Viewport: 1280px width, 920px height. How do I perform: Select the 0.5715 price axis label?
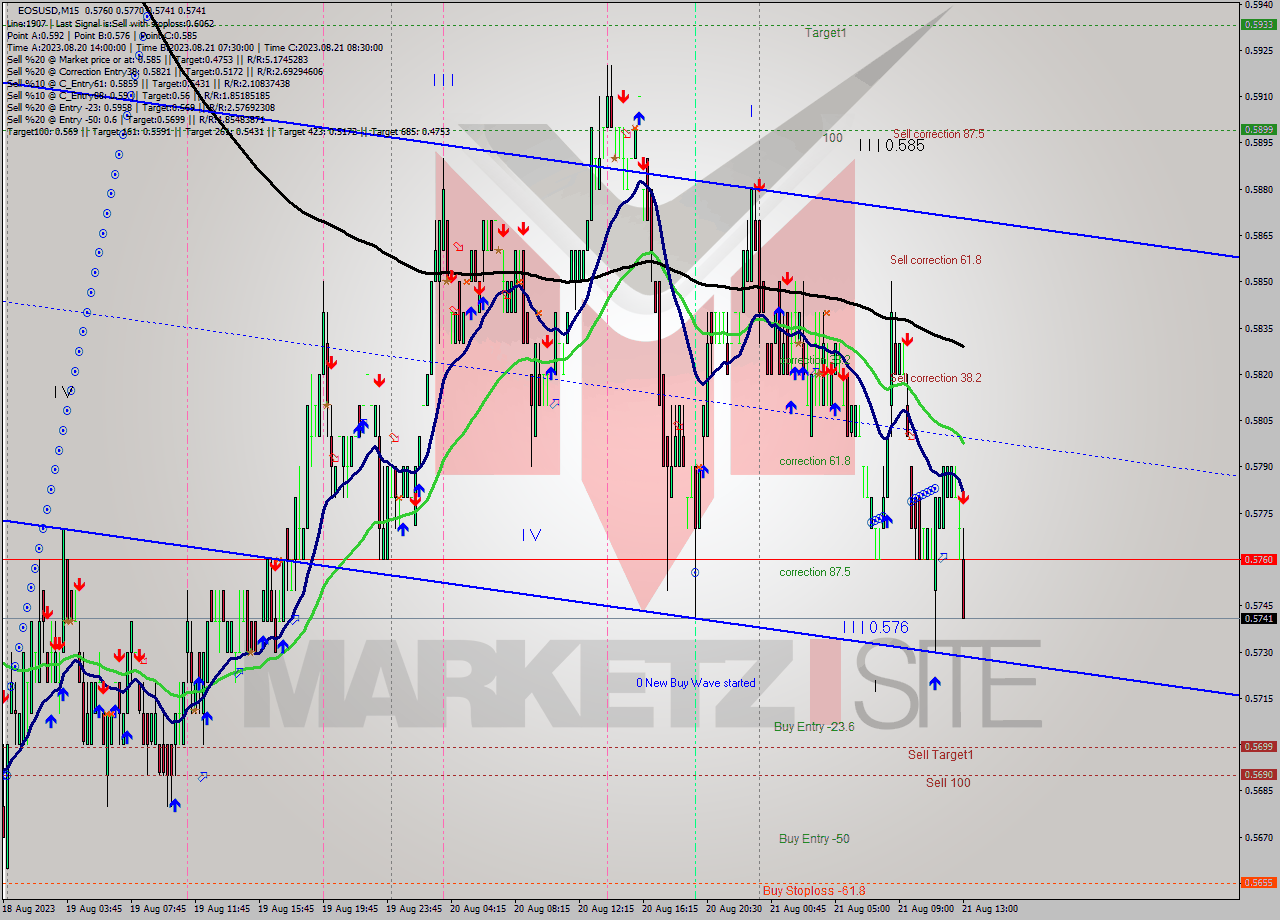click(x=1259, y=699)
